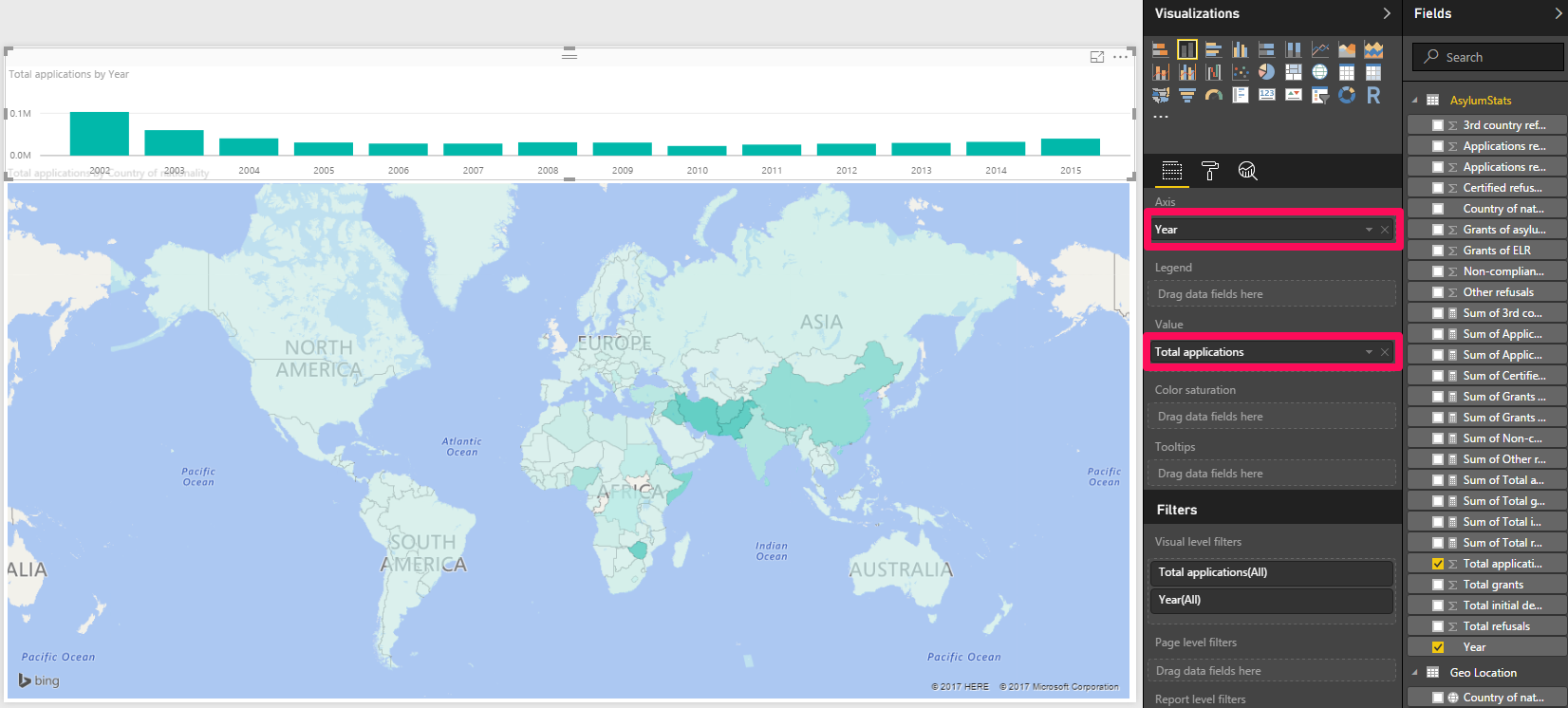Switch to the Fields well tab

(1172, 171)
